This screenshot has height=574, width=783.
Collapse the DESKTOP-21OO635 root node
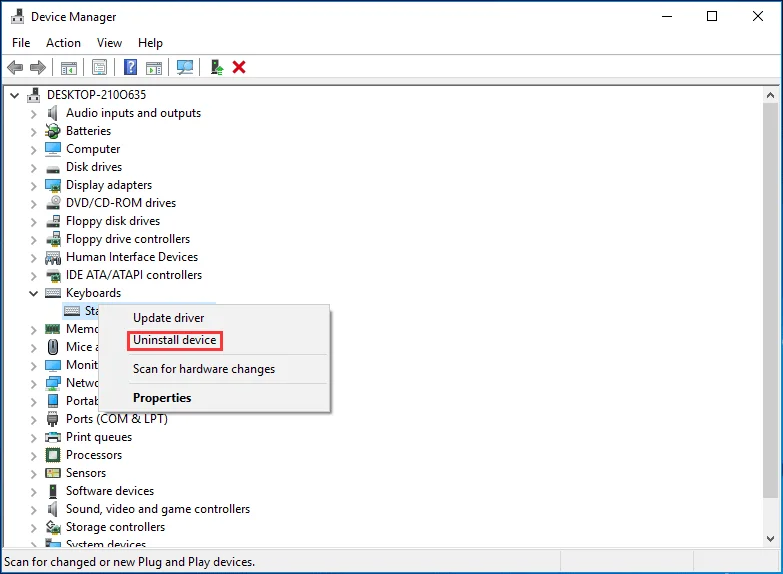(x=14, y=95)
